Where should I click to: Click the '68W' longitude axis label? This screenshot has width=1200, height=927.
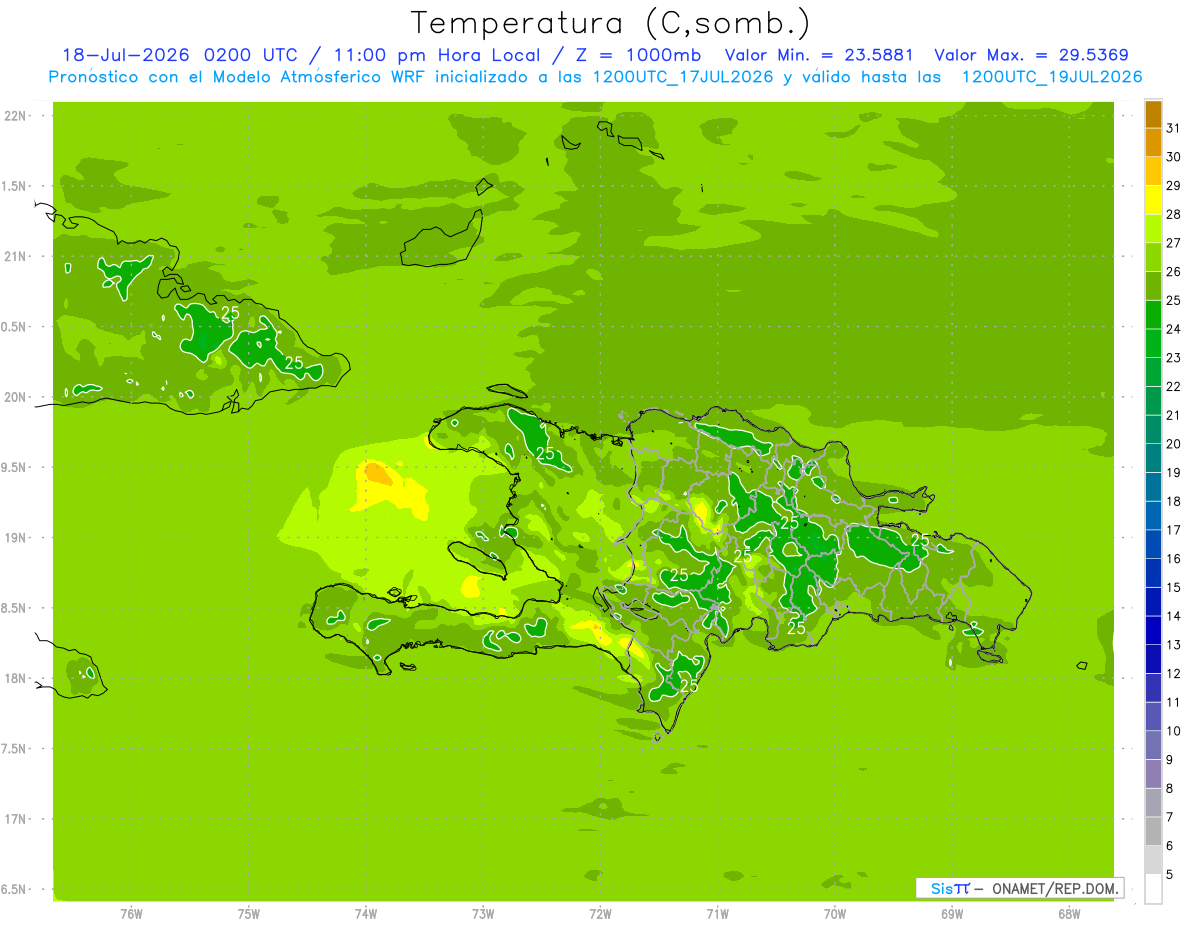pyautogui.click(x=1069, y=914)
